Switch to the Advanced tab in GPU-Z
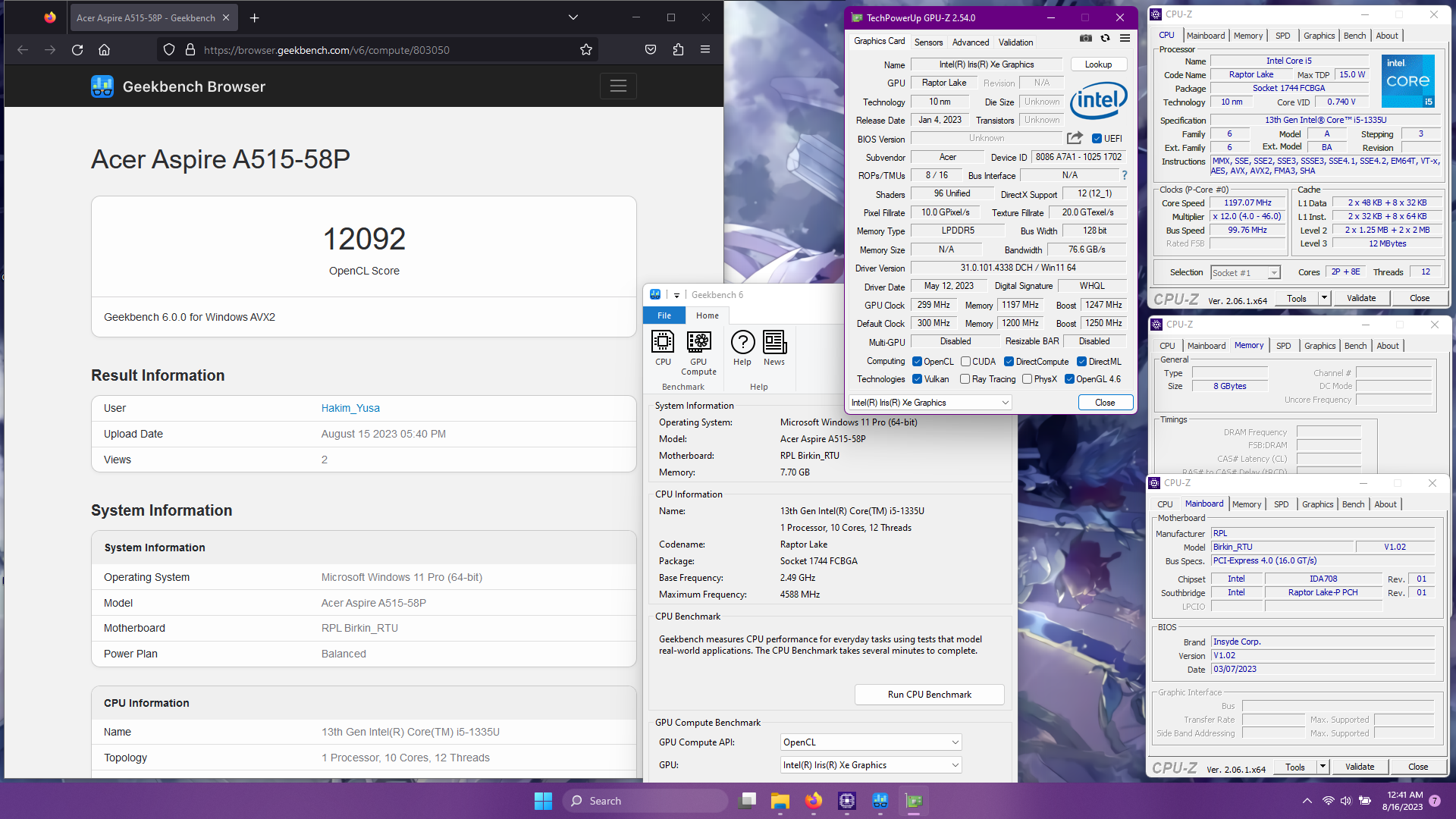Screen dimensions: 1456x819 (971, 42)
